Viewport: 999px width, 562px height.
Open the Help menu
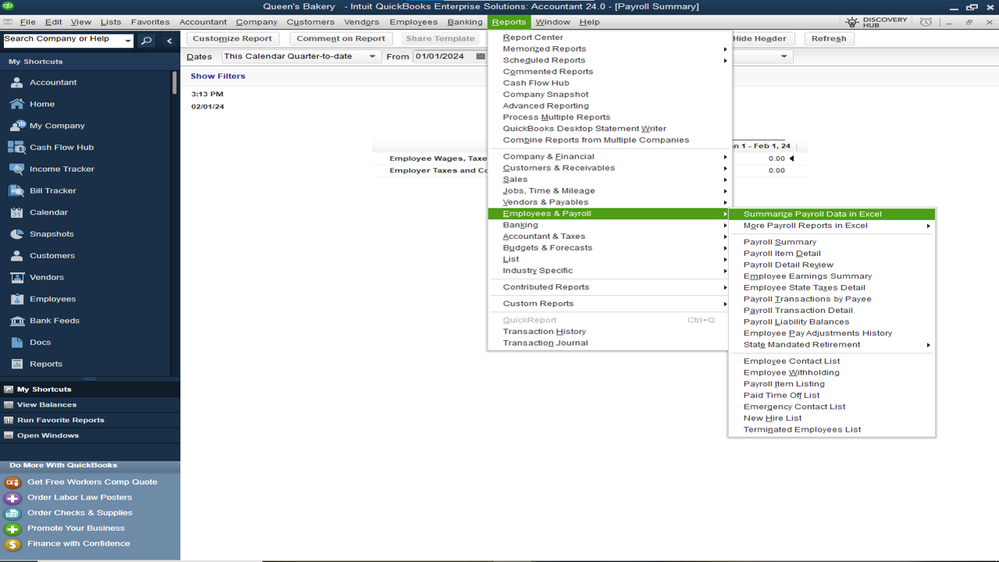click(x=589, y=22)
